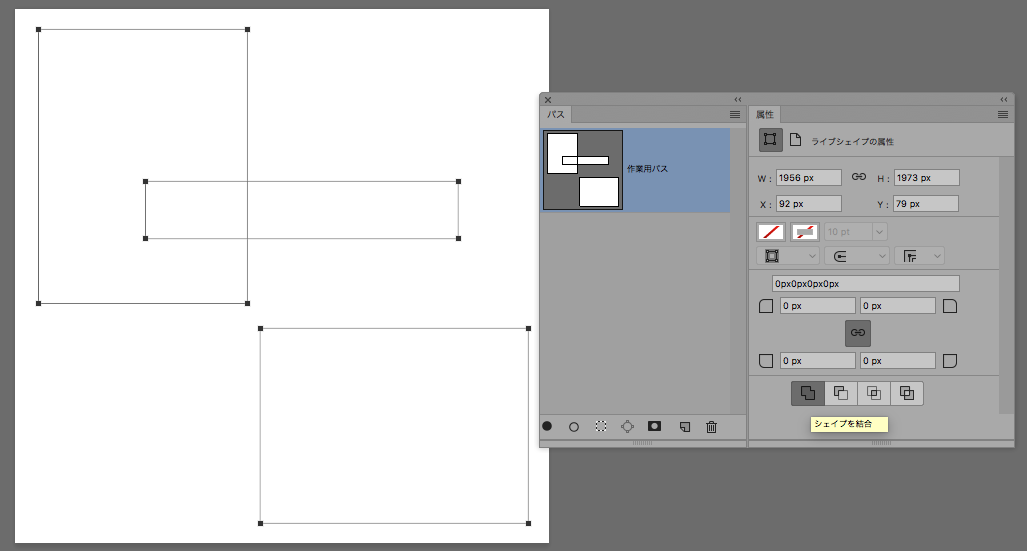Image resolution: width=1027 pixels, height=551 pixels.
Task: Select the 作業用パス path thumbnail
Action: [583, 170]
